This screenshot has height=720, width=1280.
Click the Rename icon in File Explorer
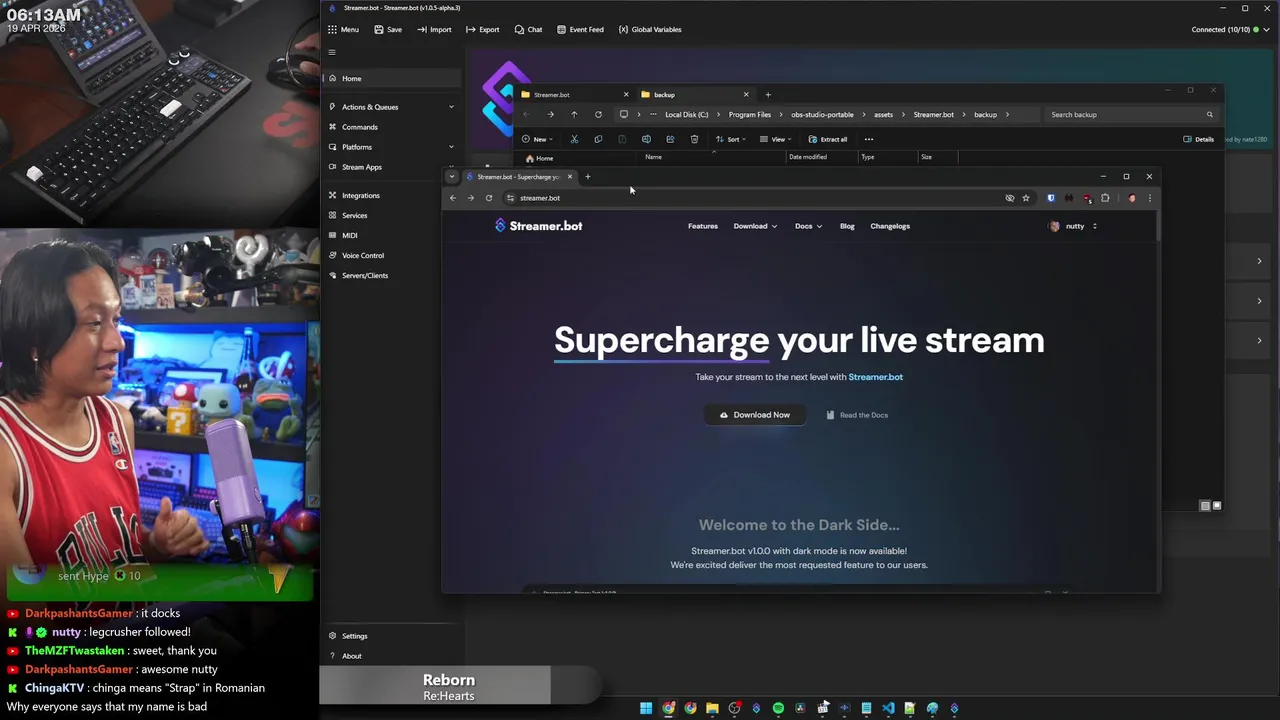646,139
